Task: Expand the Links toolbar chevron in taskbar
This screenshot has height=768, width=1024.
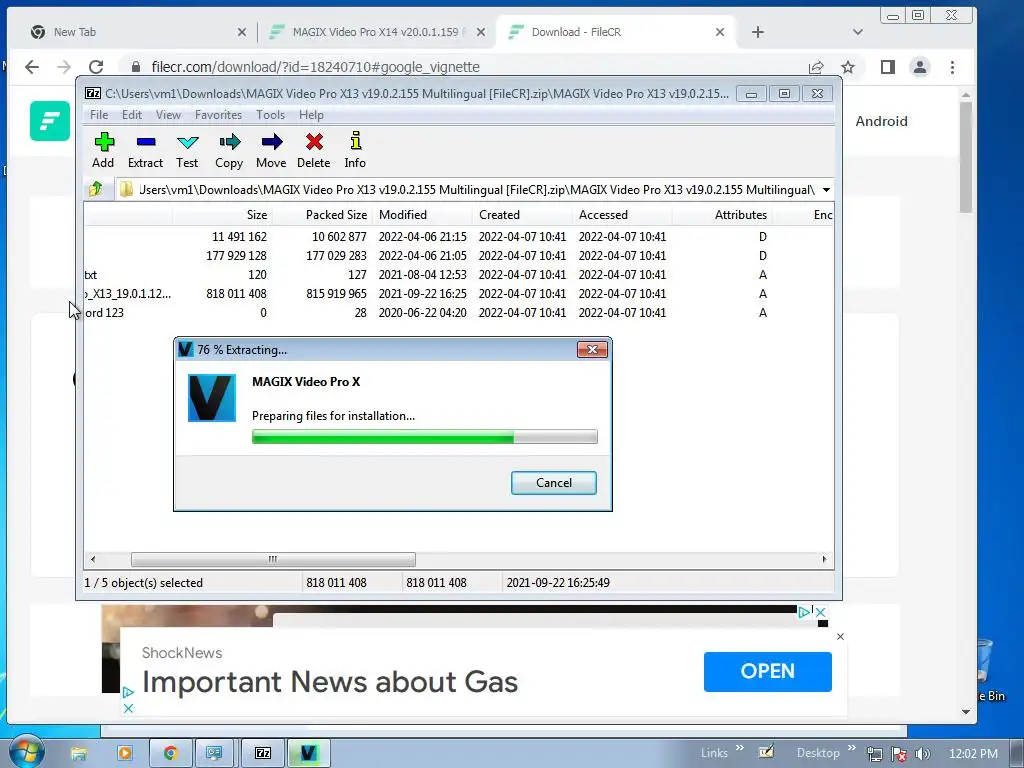Action: tap(739, 748)
